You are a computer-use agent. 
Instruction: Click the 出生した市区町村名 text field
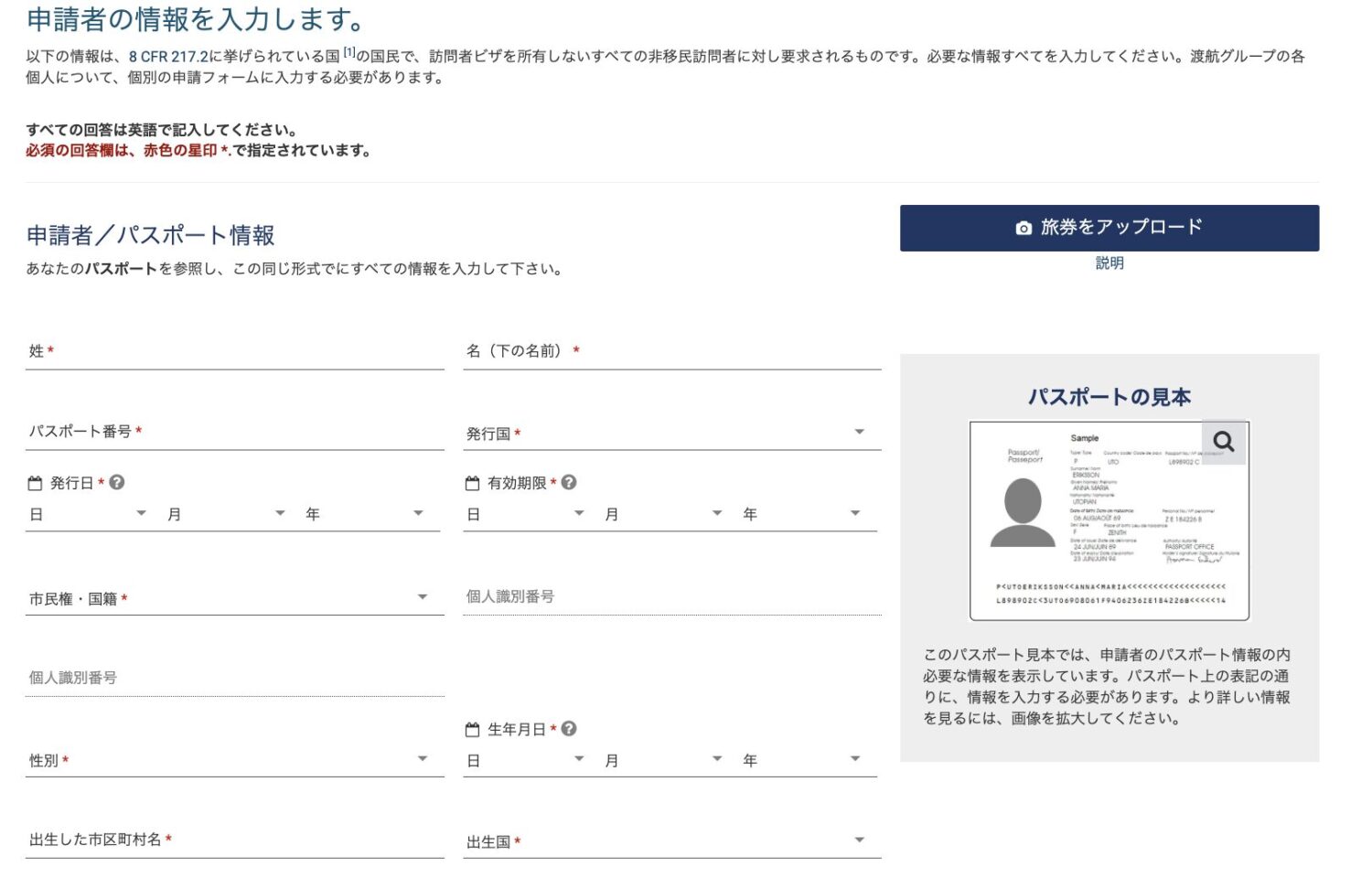click(x=234, y=841)
